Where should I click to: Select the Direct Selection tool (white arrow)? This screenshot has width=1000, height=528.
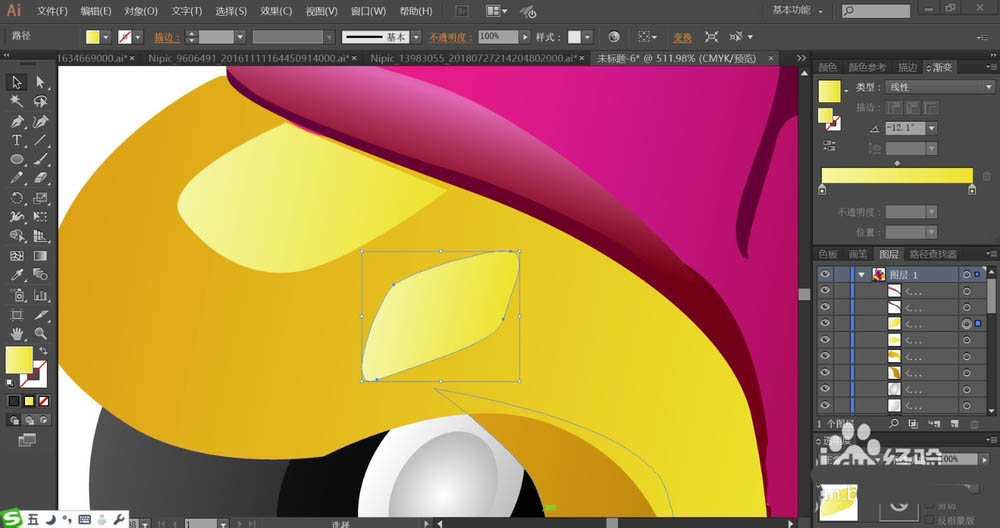[x=40, y=82]
